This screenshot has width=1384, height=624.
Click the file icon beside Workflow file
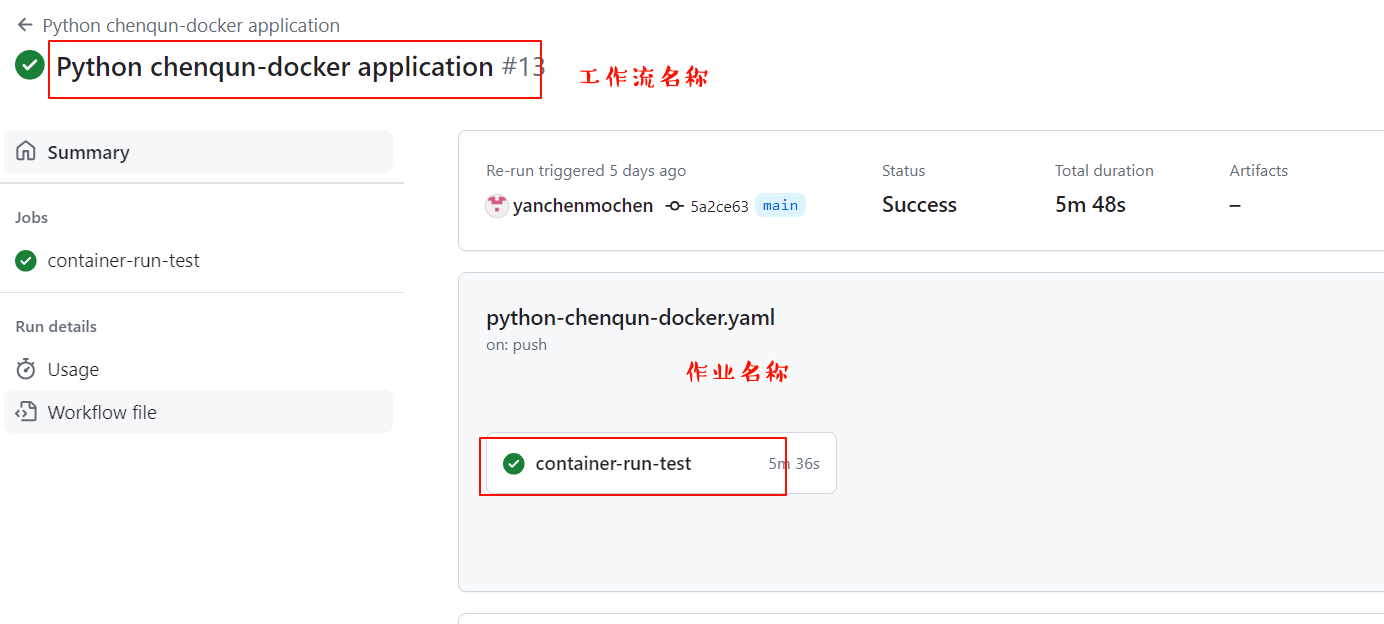click(x=26, y=412)
